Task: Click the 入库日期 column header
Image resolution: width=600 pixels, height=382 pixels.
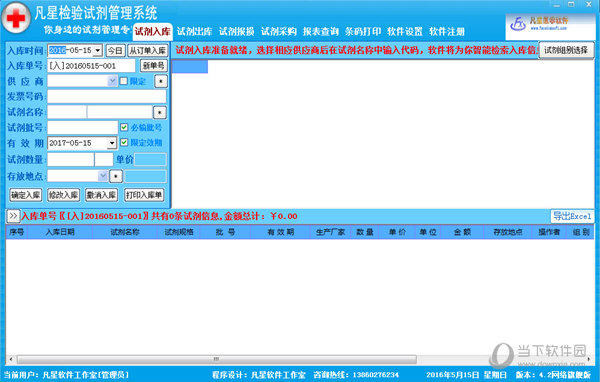Action: [60, 232]
